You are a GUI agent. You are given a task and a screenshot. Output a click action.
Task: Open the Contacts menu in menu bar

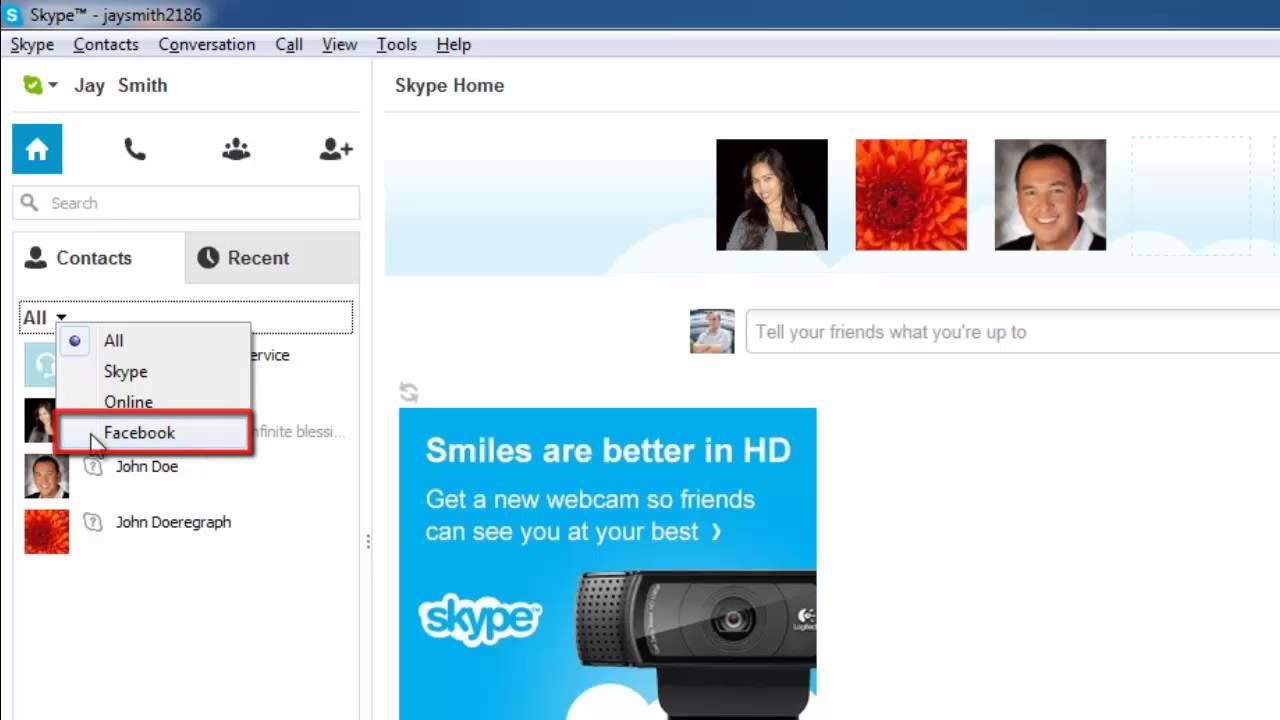coord(106,44)
